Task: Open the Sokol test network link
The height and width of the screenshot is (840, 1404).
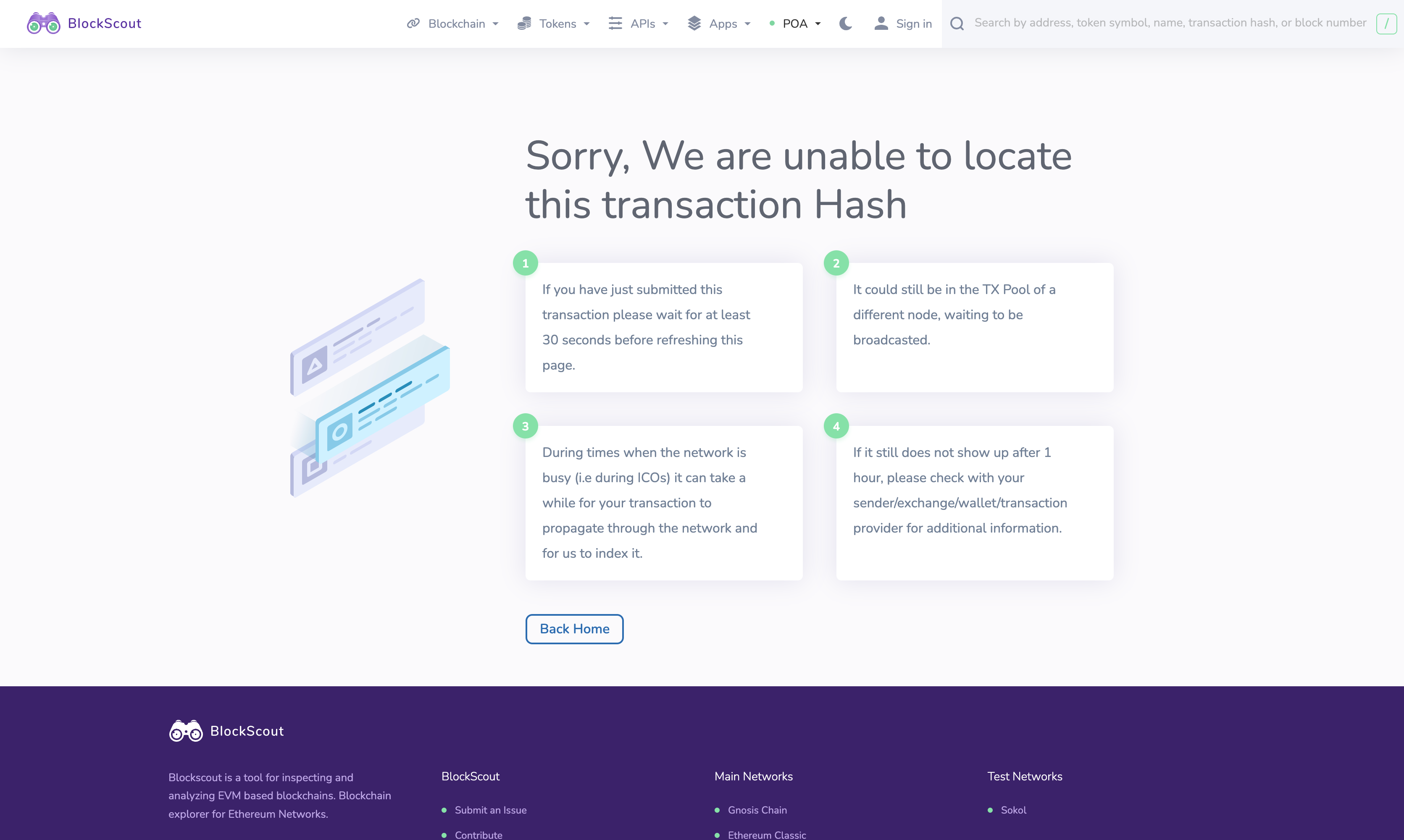Action: (1013, 810)
